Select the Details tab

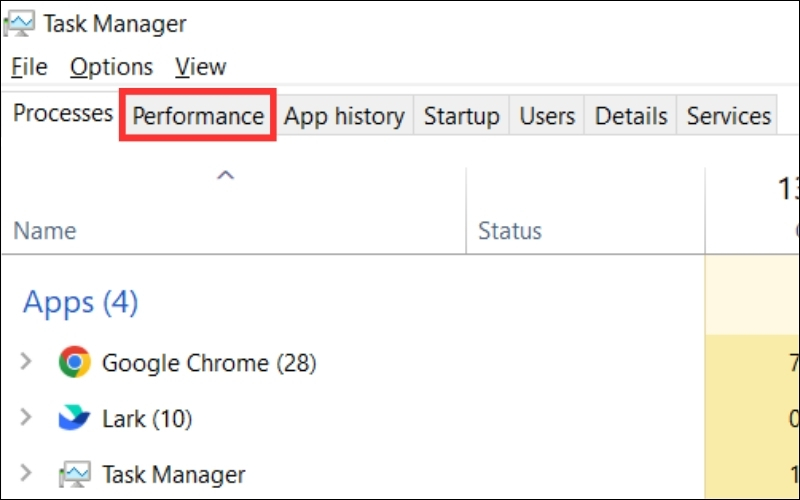[631, 116]
